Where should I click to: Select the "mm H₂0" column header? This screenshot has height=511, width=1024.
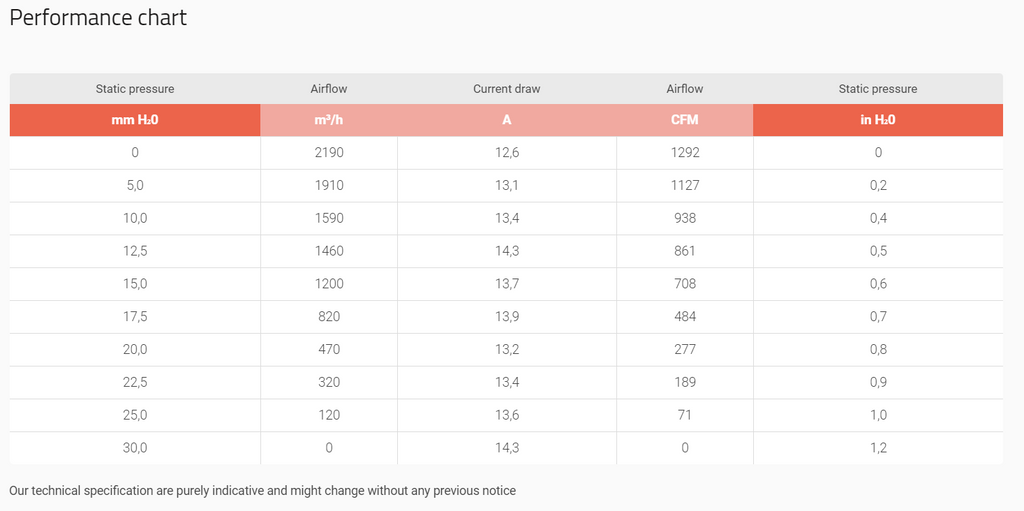pos(135,120)
